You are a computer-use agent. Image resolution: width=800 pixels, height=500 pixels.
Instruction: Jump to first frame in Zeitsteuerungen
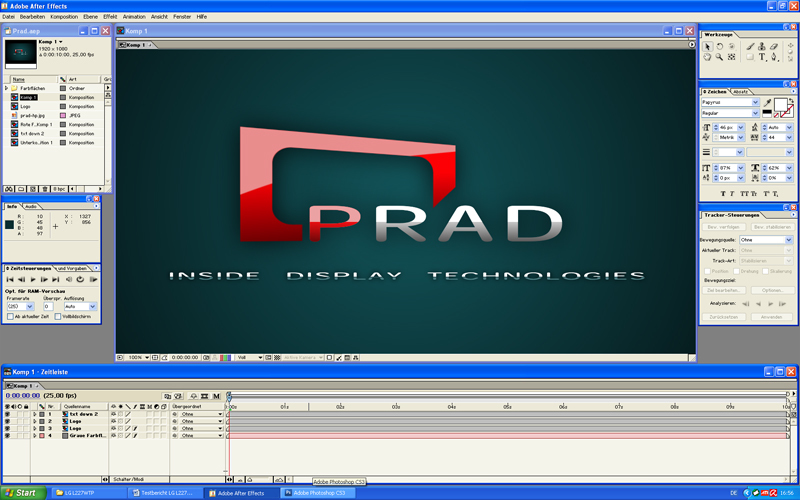click(x=10, y=280)
